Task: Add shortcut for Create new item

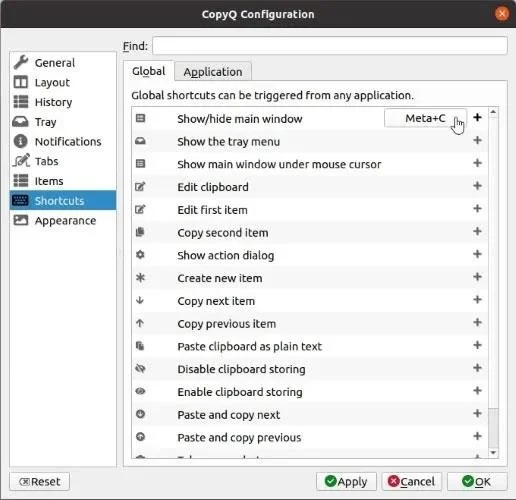Action: pyautogui.click(x=477, y=277)
